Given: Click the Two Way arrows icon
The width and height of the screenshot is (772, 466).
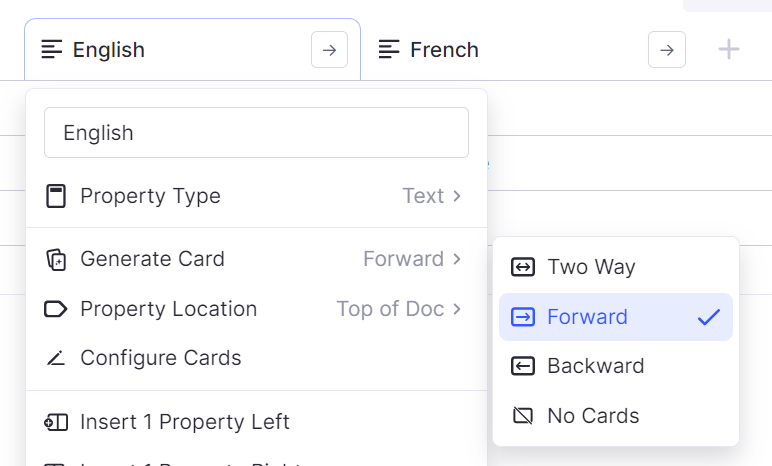Looking at the screenshot, I should [x=522, y=267].
